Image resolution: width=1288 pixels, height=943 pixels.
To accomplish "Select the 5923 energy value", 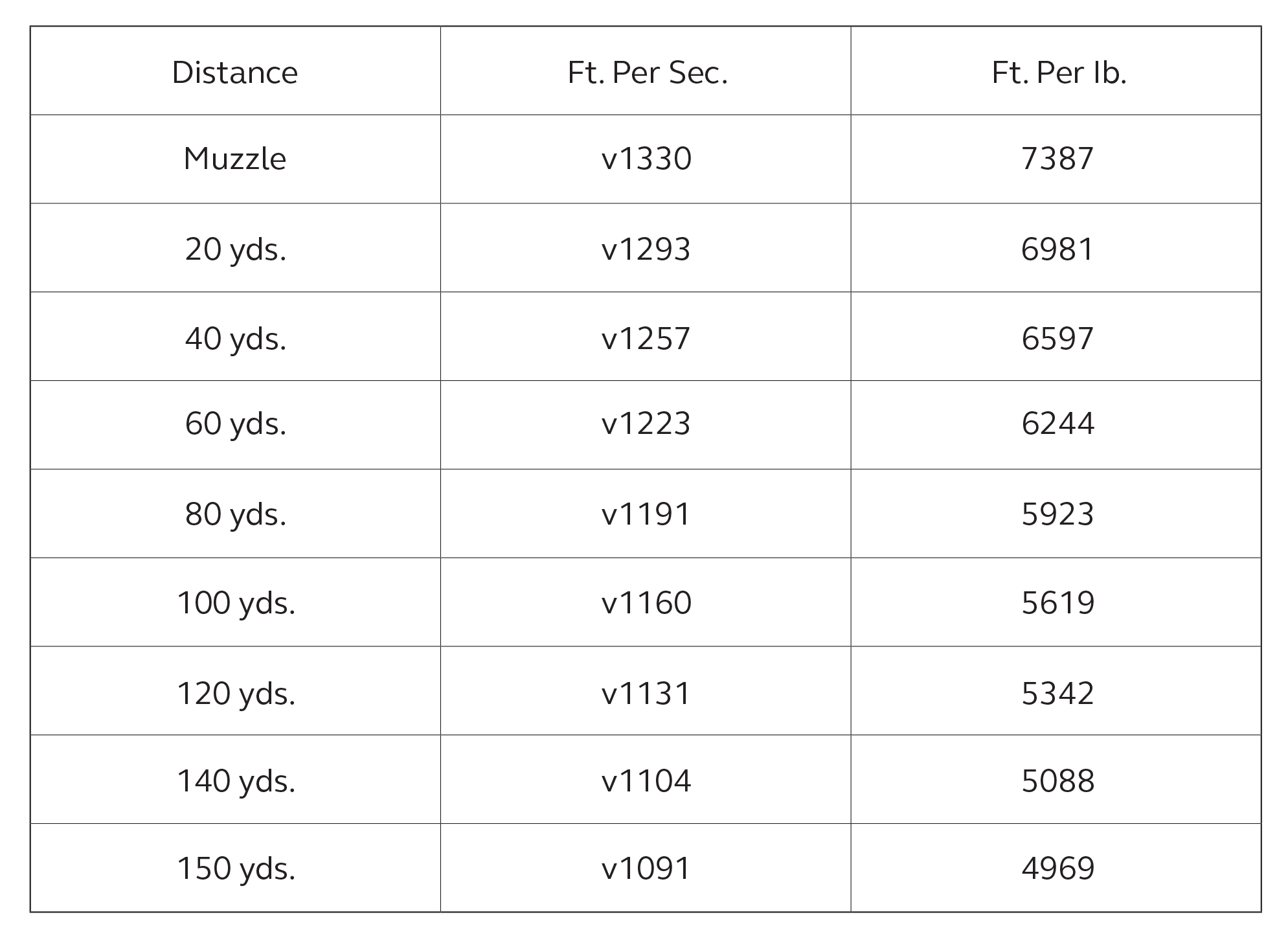I will click(x=1056, y=514).
